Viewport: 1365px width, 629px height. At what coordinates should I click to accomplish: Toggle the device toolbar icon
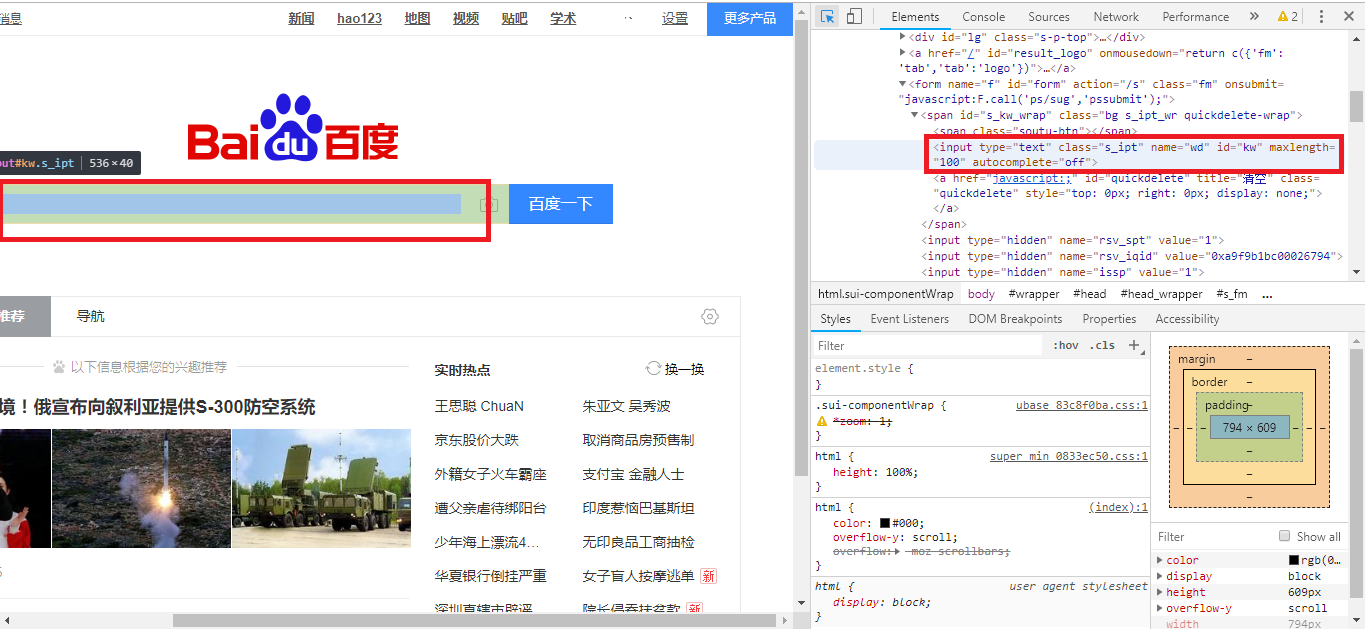pyautogui.click(x=854, y=16)
